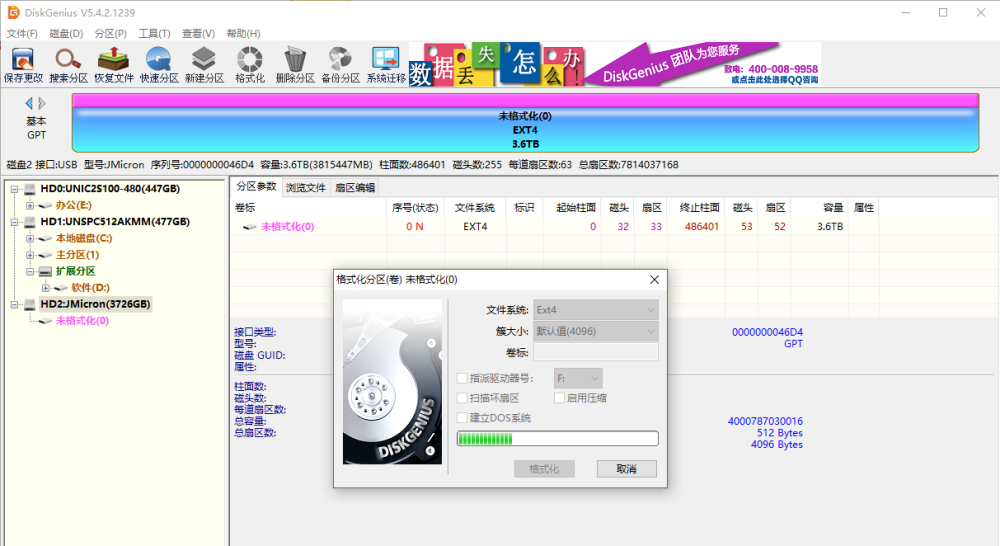Click the DiskGenius banner advertisement
Screen dimensions: 1000x546
[x=615, y=64]
